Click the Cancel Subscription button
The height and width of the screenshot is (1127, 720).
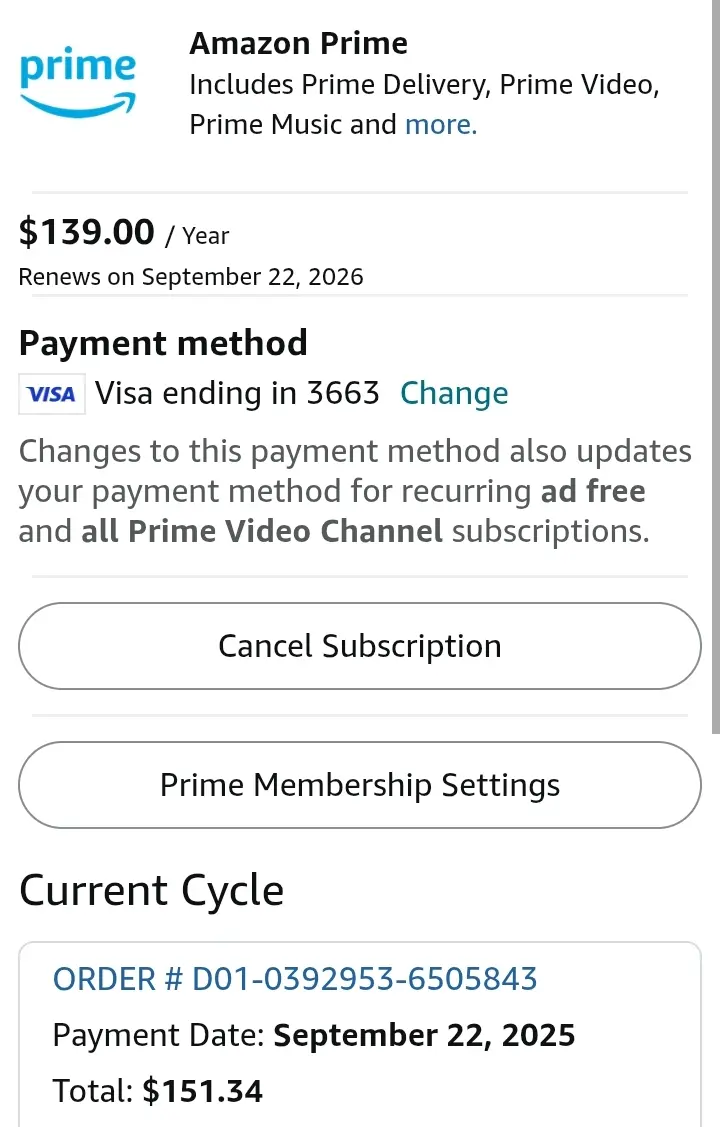click(x=359, y=645)
